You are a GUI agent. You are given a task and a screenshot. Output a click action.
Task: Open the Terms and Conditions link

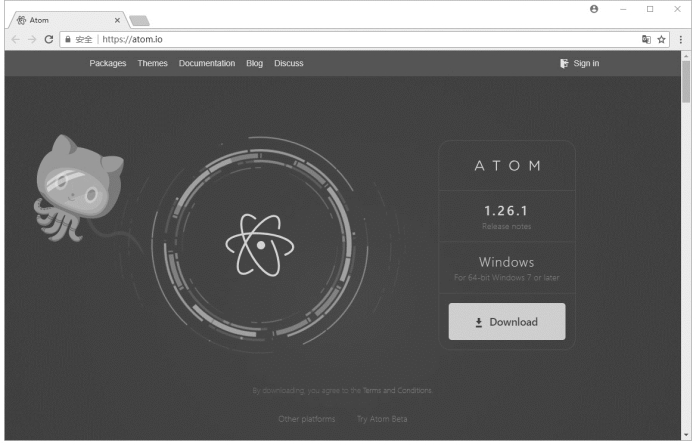point(397,390)
